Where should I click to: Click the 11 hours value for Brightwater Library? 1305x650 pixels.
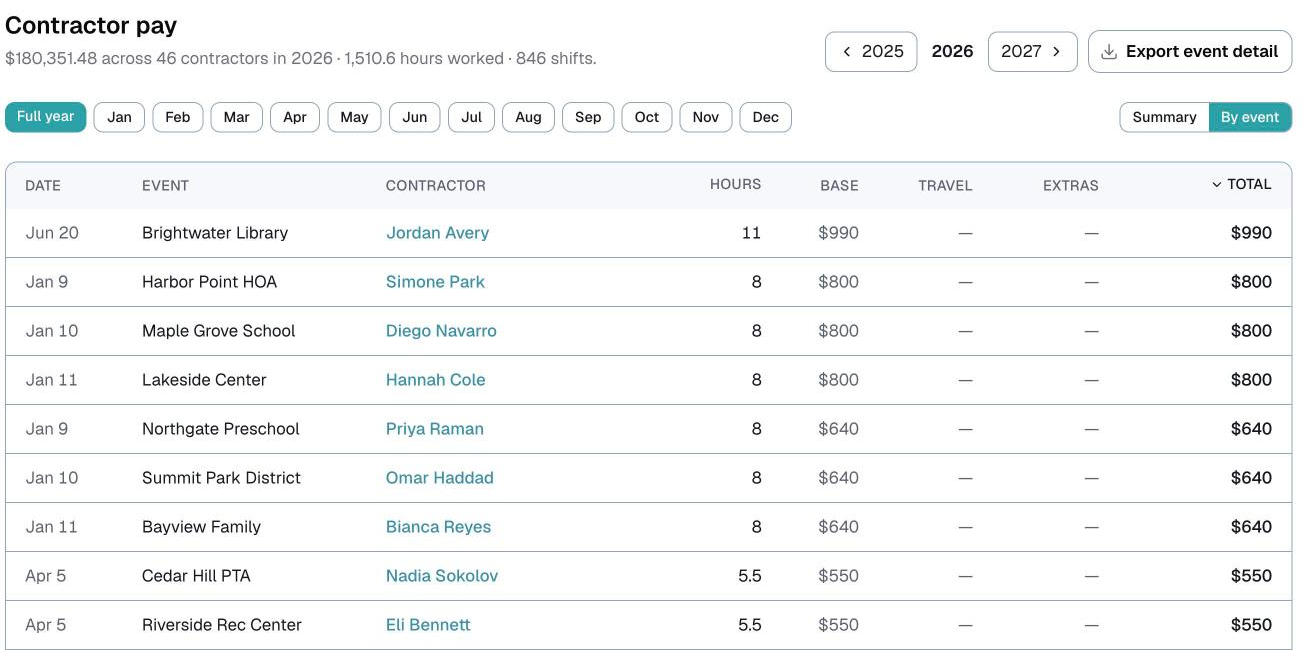(x=751, y=233)
